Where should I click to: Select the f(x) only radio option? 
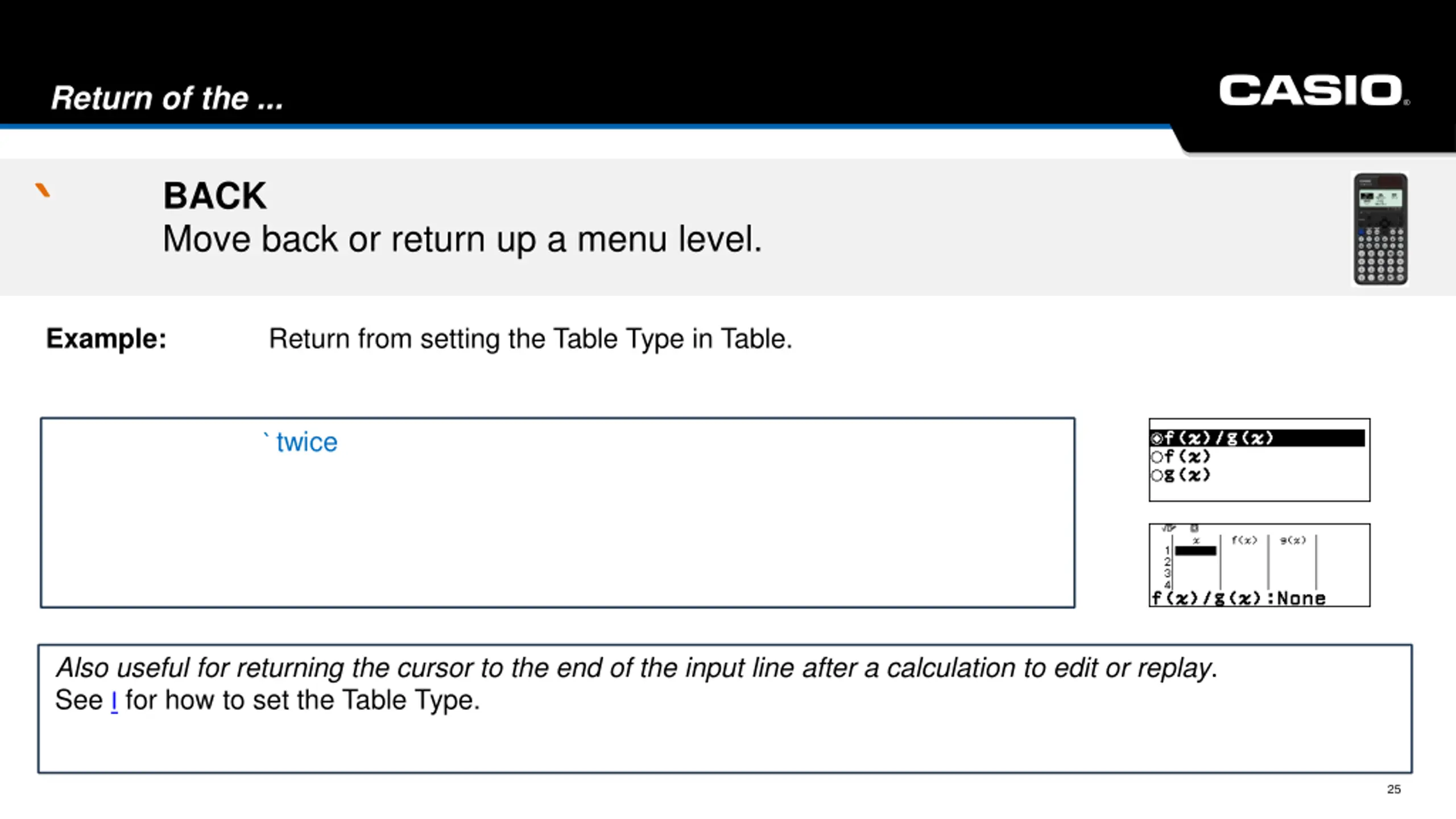pyautogui.click(x=1181, y=457)
